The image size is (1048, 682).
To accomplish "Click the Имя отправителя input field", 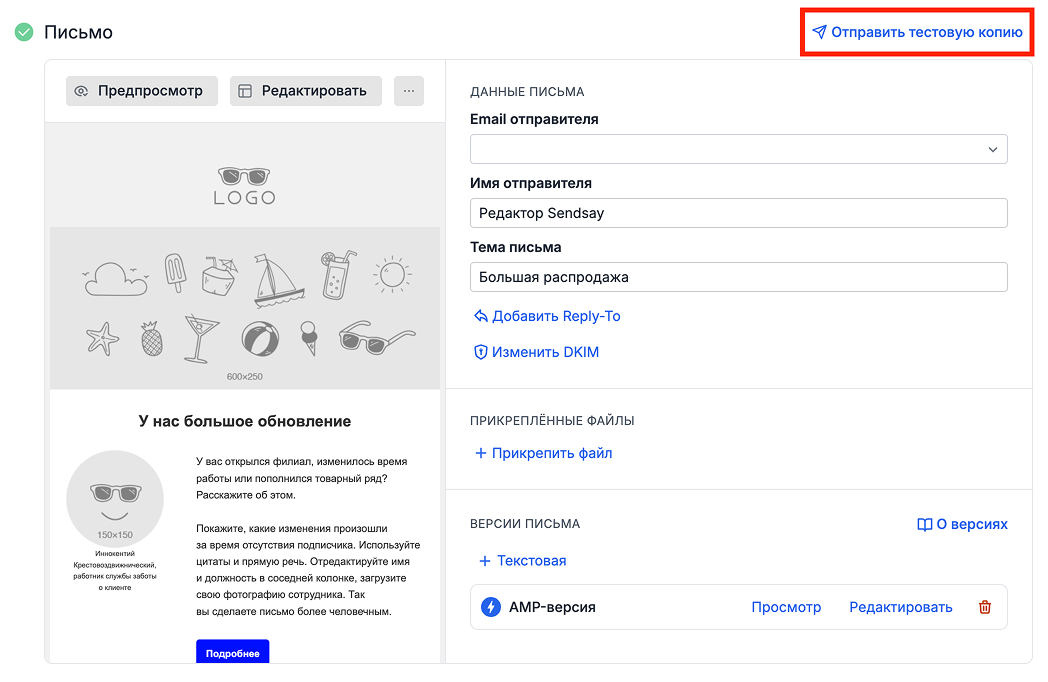I will pyautogui.click(x=738, y=213).
